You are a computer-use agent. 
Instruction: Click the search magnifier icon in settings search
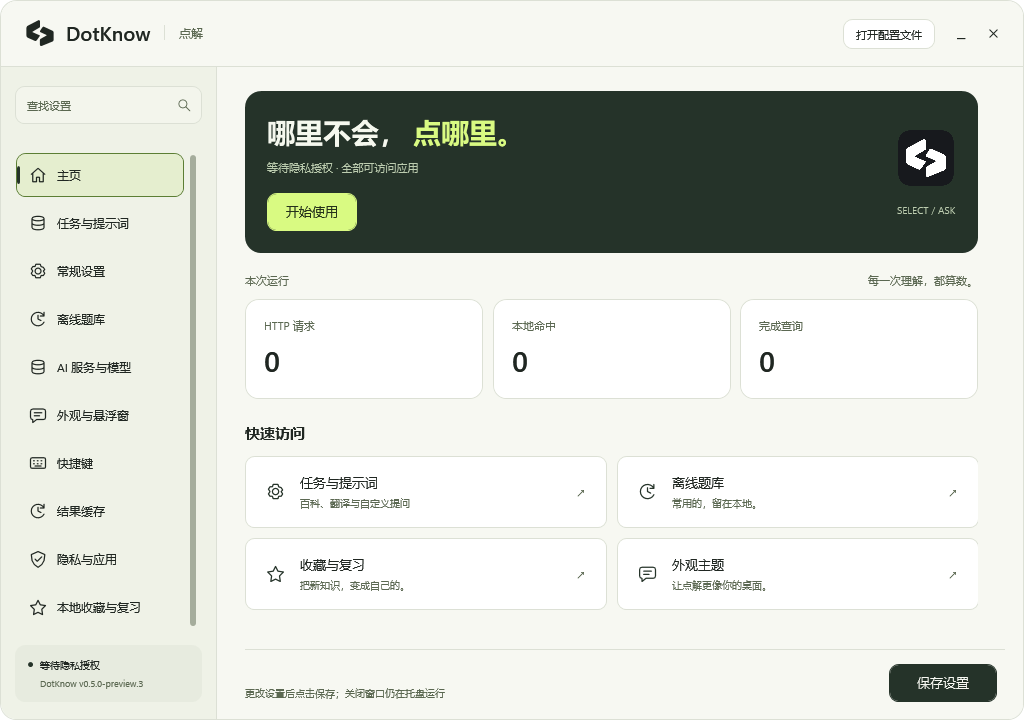[x=184, y=105]
